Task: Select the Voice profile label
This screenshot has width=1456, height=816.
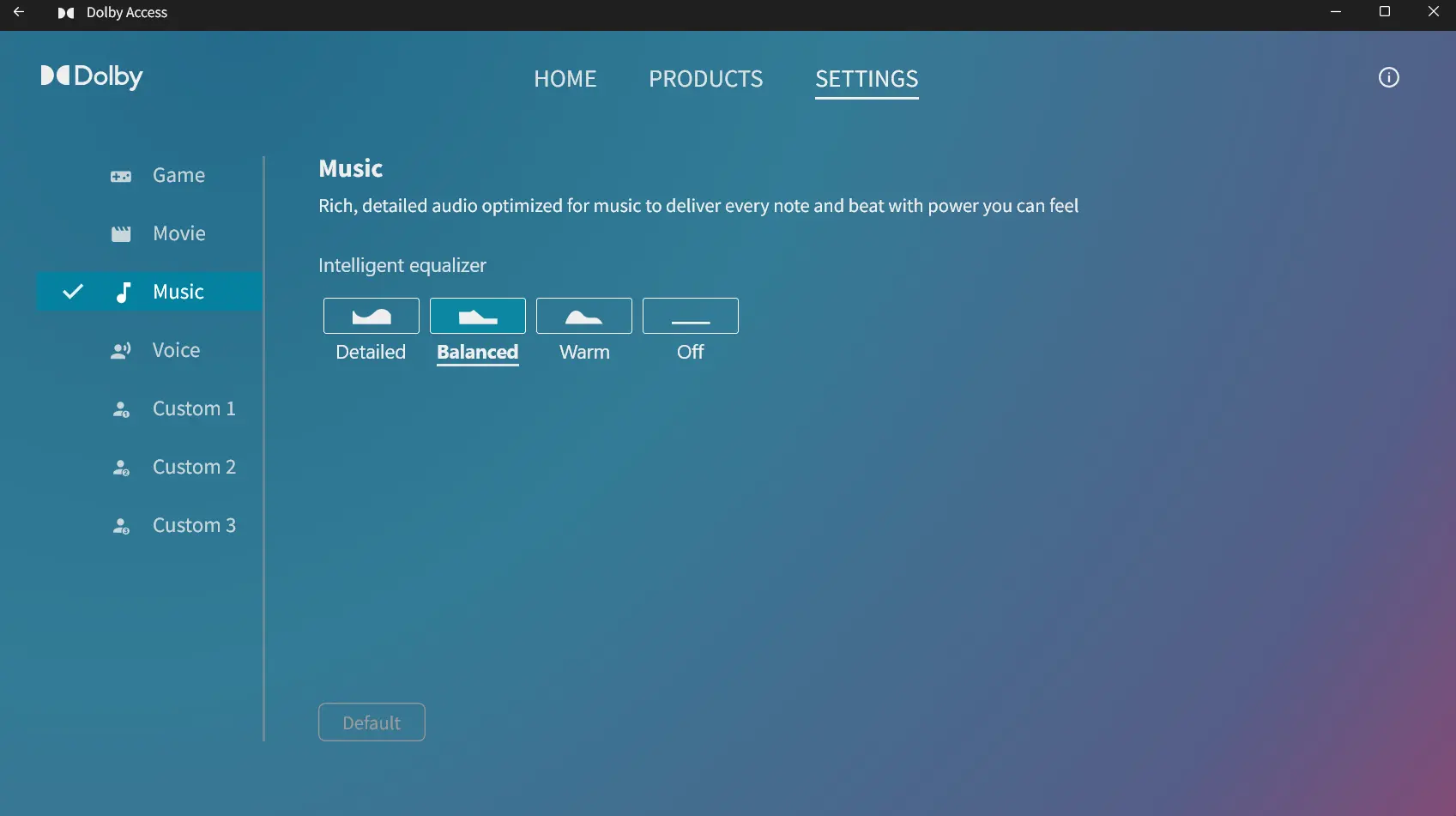Action: (x=176, y=350)
